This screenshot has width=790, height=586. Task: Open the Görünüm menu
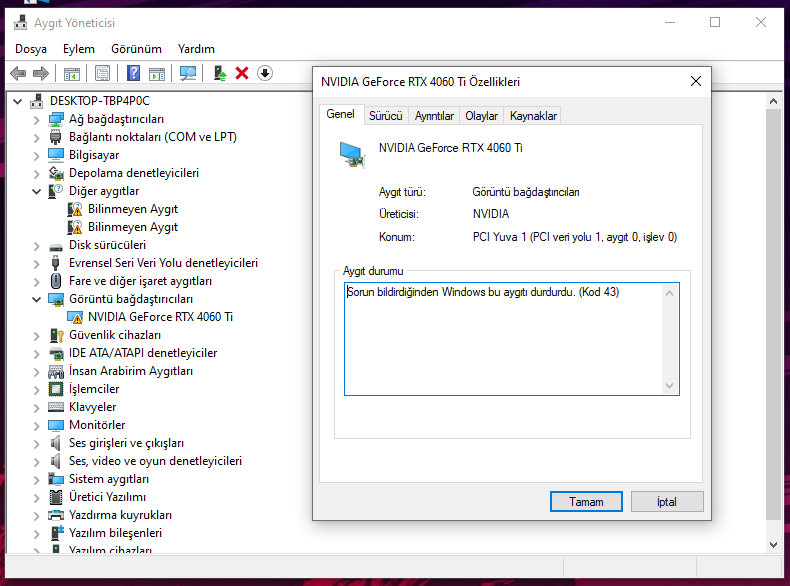137,49
